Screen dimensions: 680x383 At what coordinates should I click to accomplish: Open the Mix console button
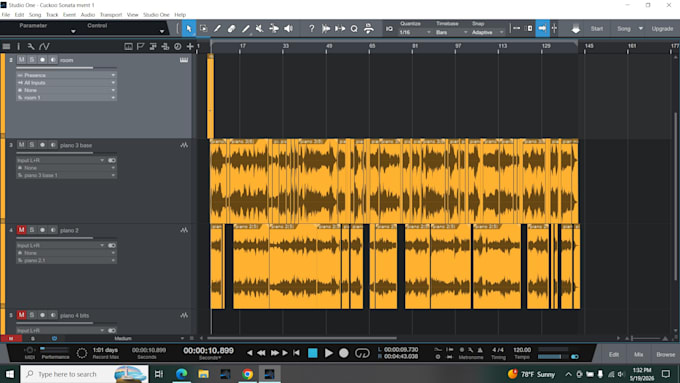pos(638,354)
